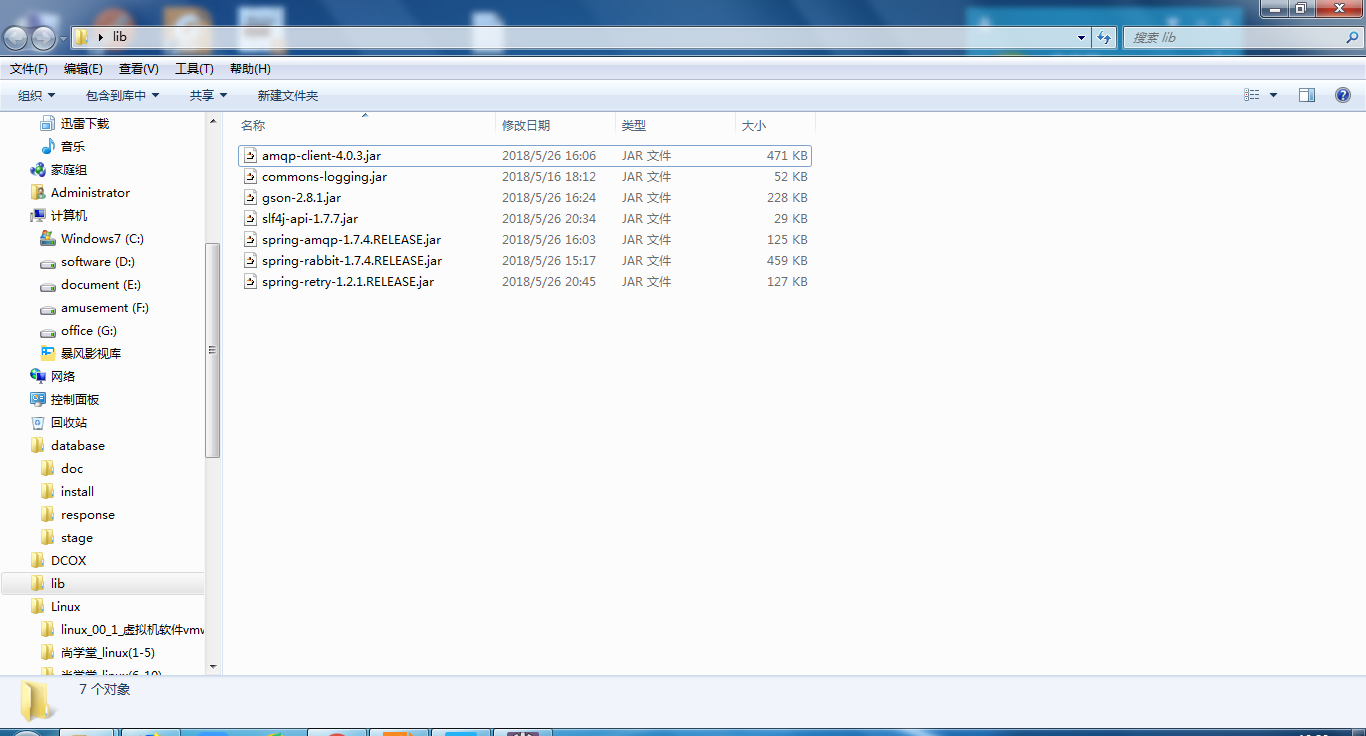The width and height of the screenshot is (1366, 736).
Task: Click the navigation pane scroll up arrow
Action: (x=213, y=120)
